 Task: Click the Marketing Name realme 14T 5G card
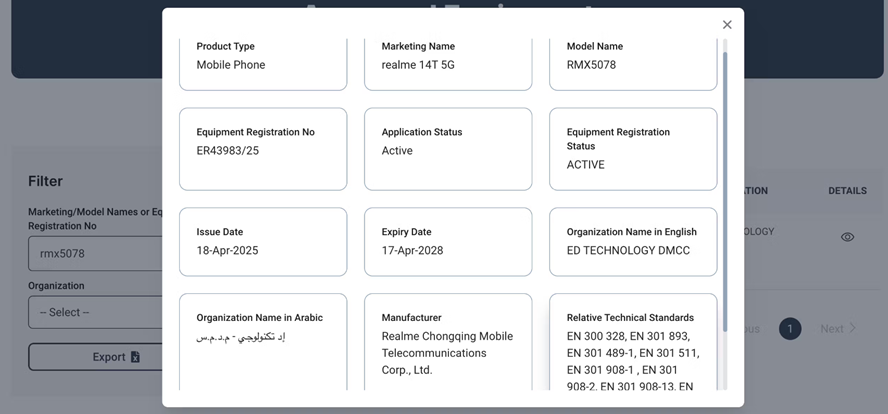point(448,62)
